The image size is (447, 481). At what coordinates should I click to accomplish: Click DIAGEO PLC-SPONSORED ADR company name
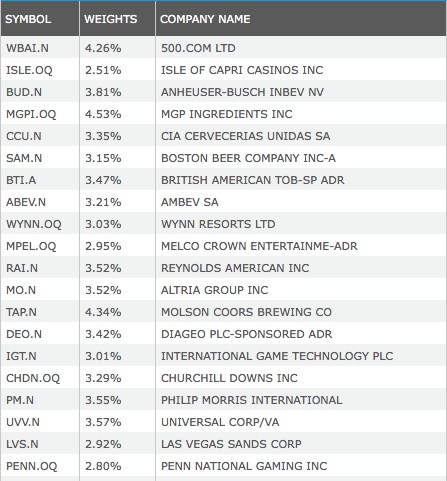[x=247, y=334]
